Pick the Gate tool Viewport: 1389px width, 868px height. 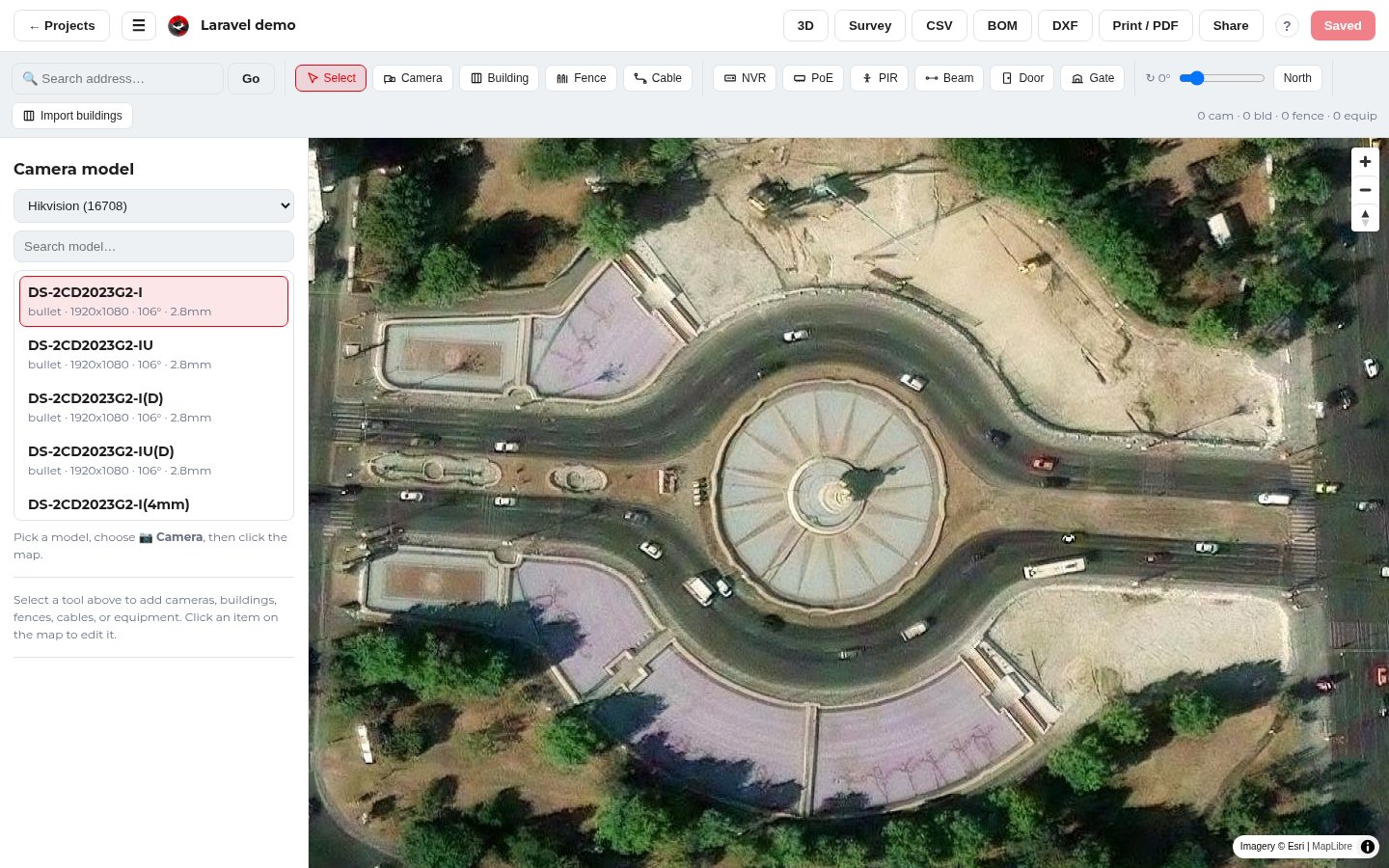[1093, 78]
